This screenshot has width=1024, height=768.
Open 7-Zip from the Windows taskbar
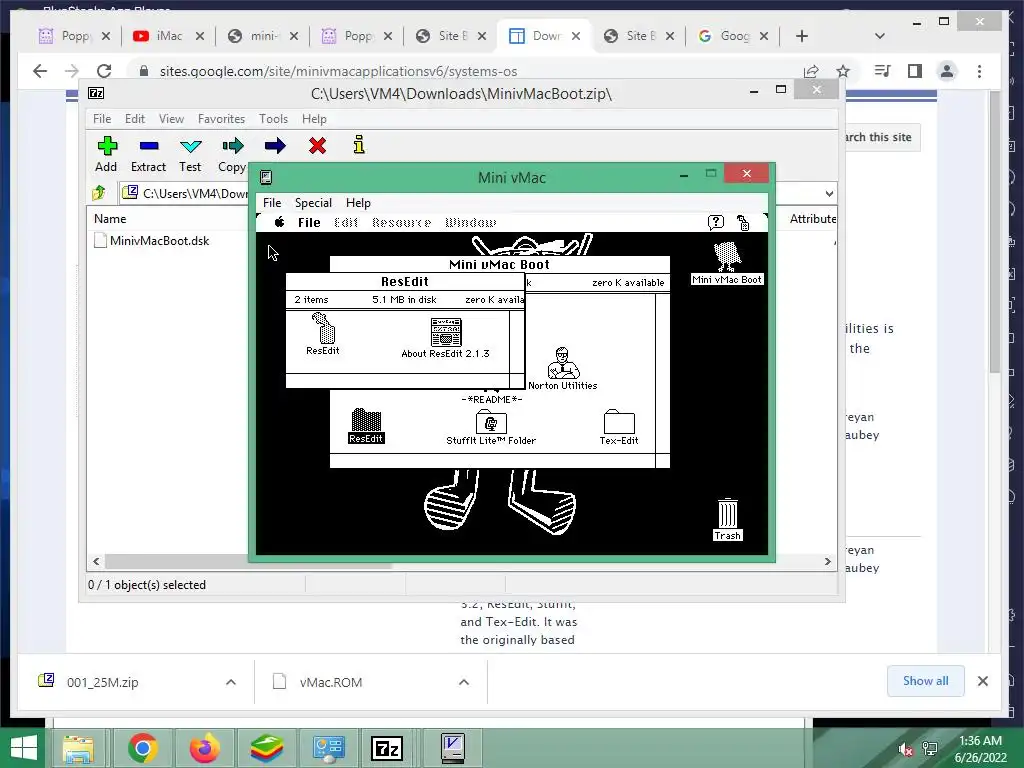387,748
